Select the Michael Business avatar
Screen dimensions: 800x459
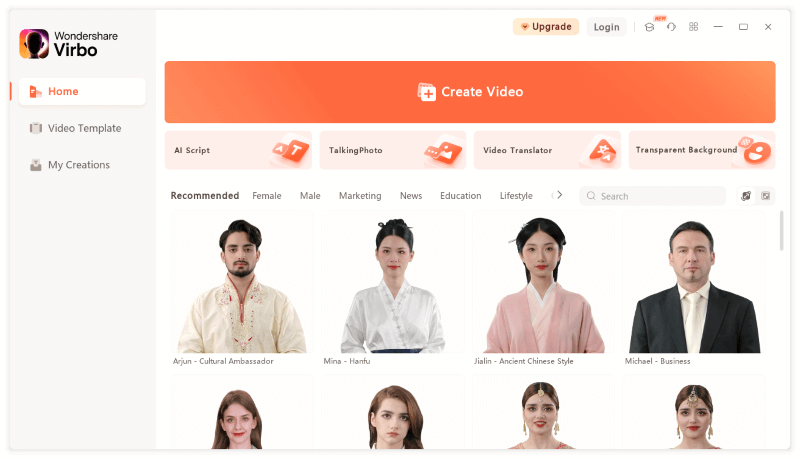[x=694, y=283]
